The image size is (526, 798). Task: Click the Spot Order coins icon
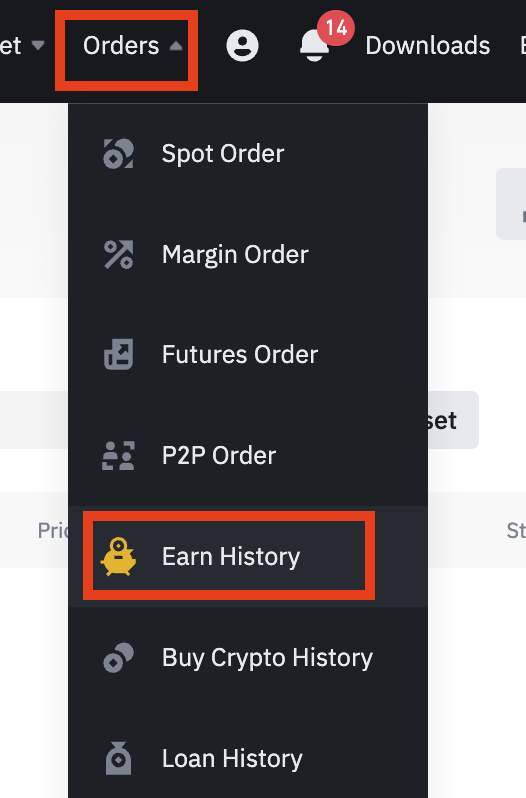[x=119, y=153]
